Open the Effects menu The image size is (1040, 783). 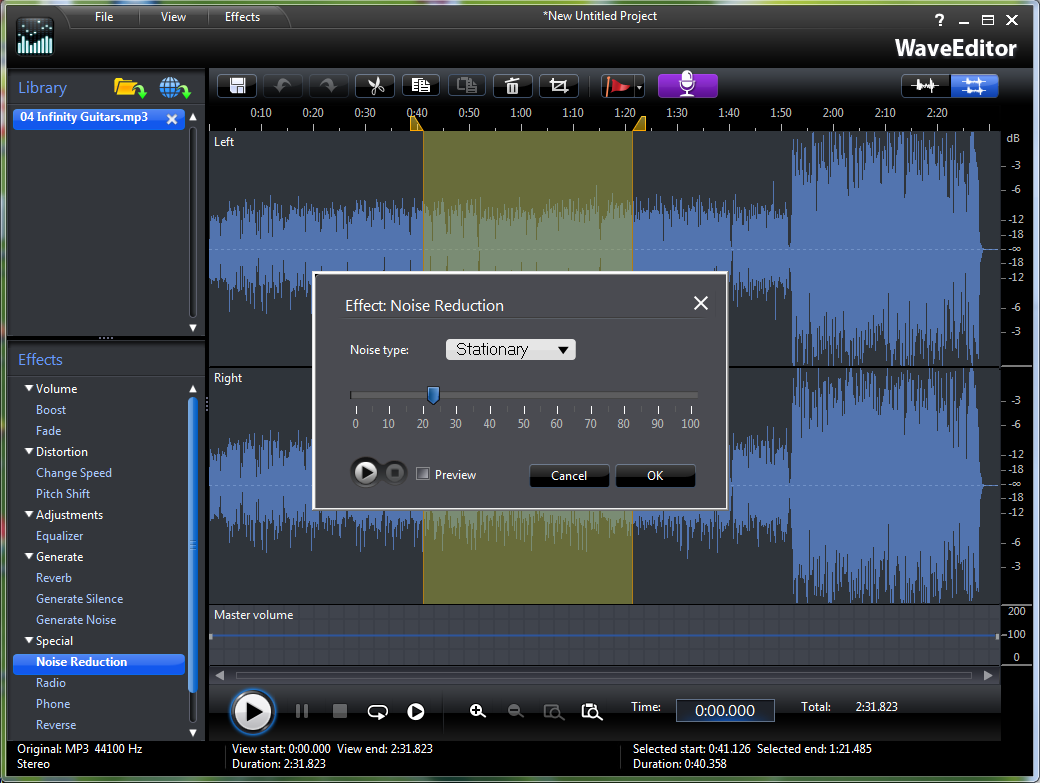click(242, 17)
